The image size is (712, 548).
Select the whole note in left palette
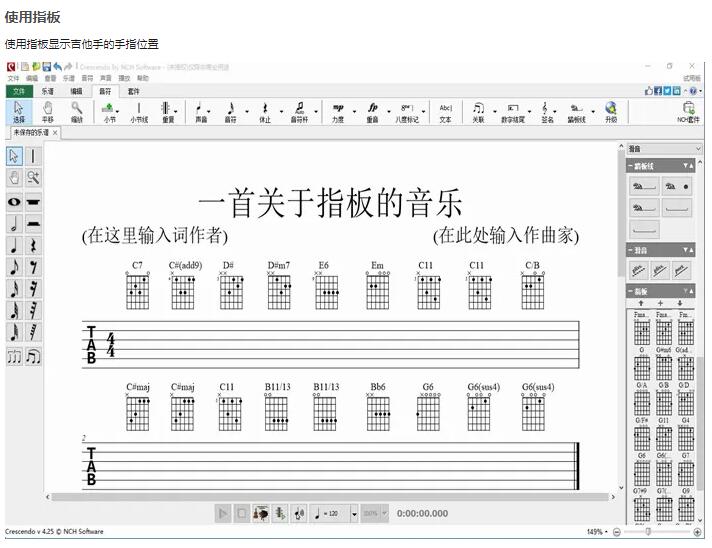click(14, 201)
